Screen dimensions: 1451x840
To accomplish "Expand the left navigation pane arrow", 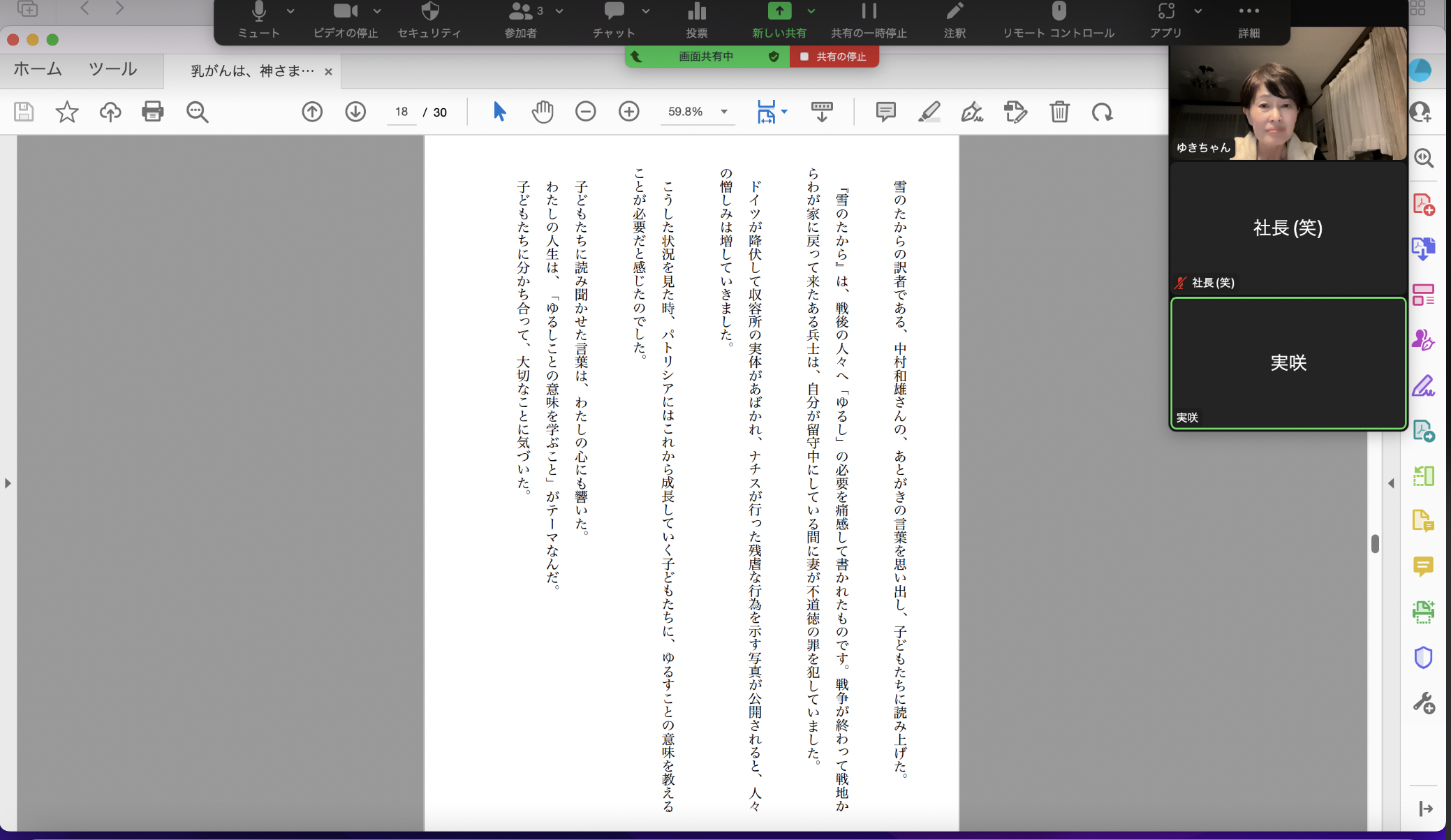I will 8,483.
